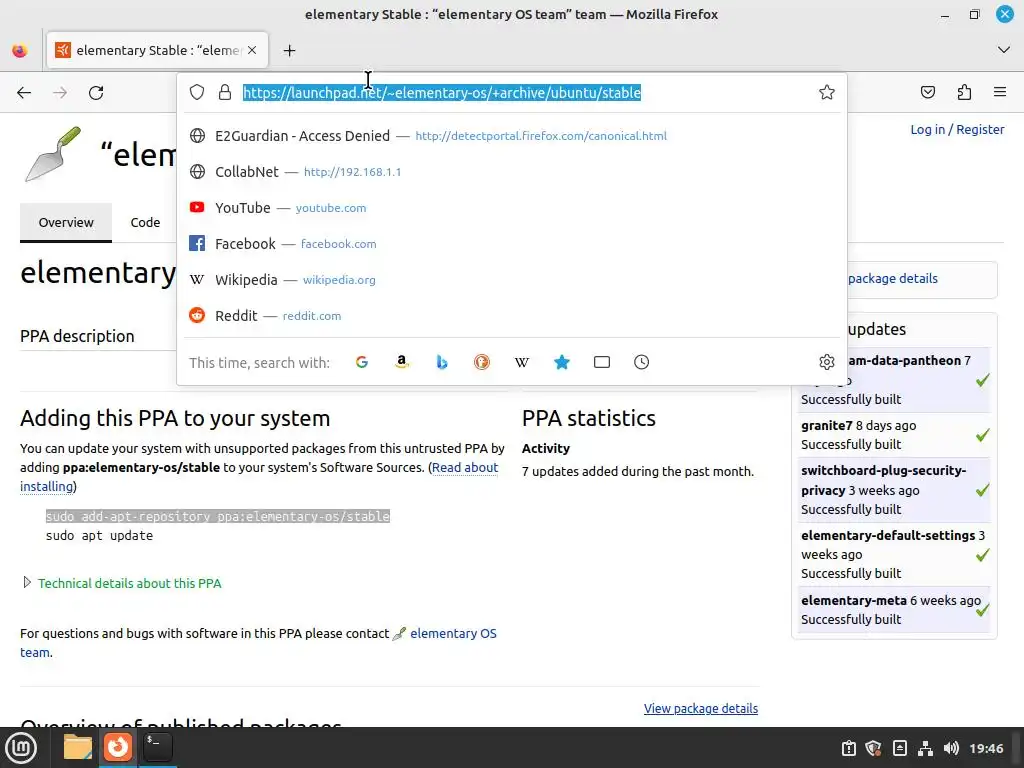Search in Bookmarks star icon
This screenshot has width=1024, height=768.
coord(562,362)
